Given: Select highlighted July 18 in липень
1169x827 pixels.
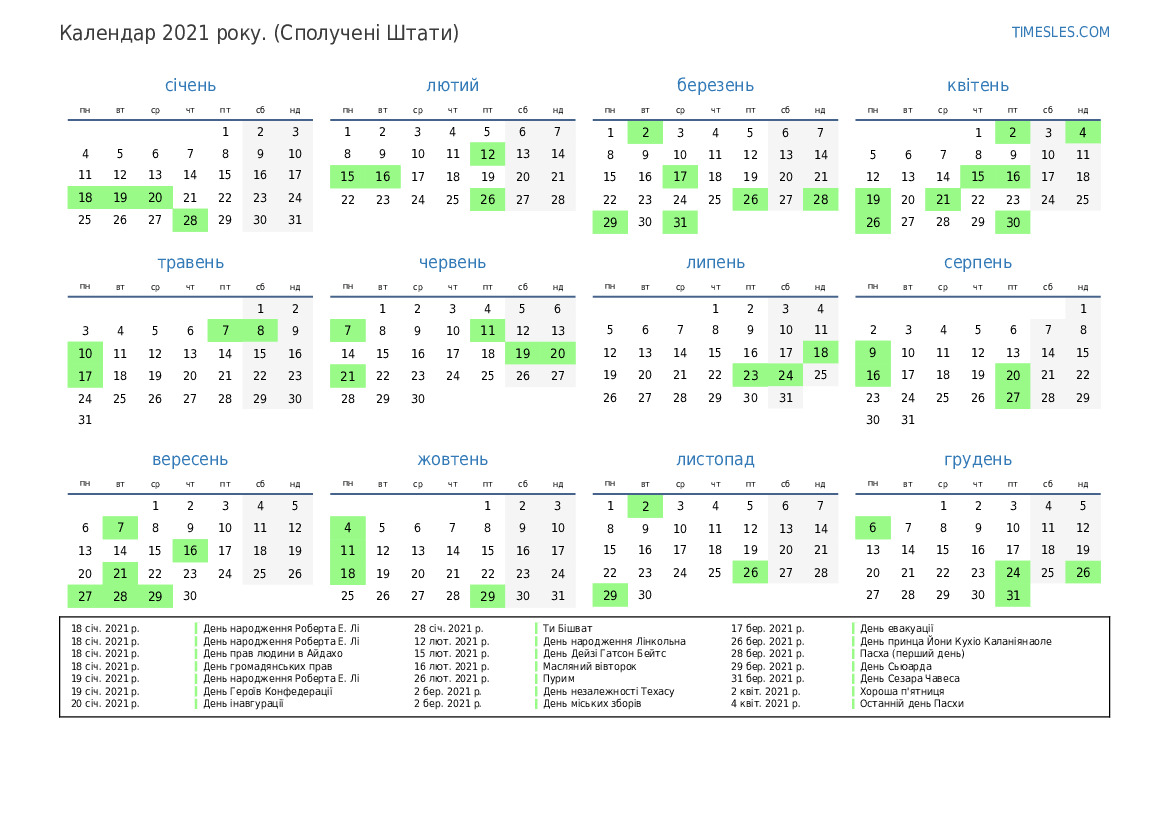Looking at the screenshot, I should click(x=820, y=352).
